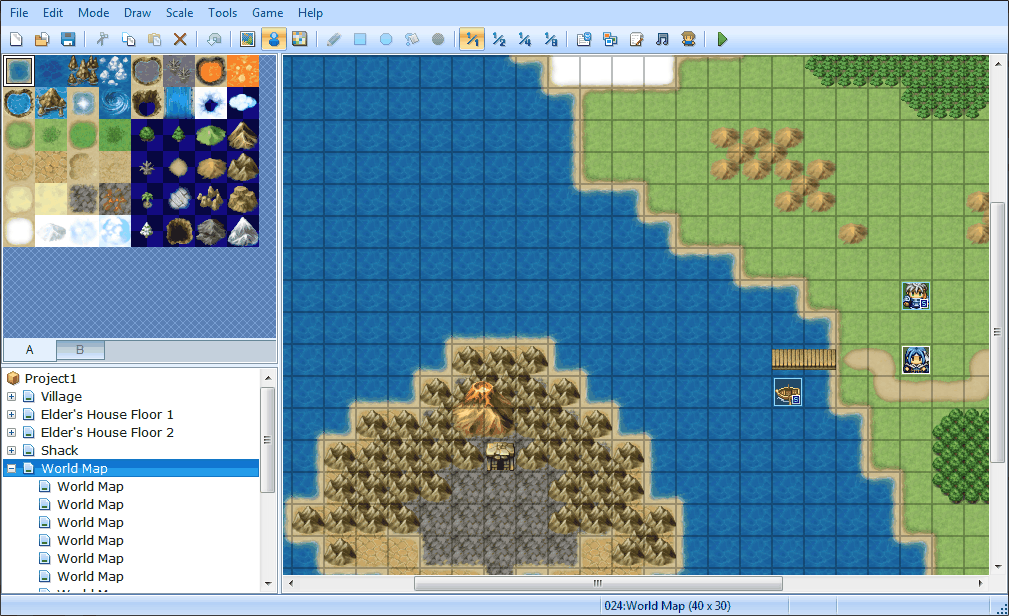Open the Help menu
This screenshot has width=1009, height=616.
pos(310,13)
